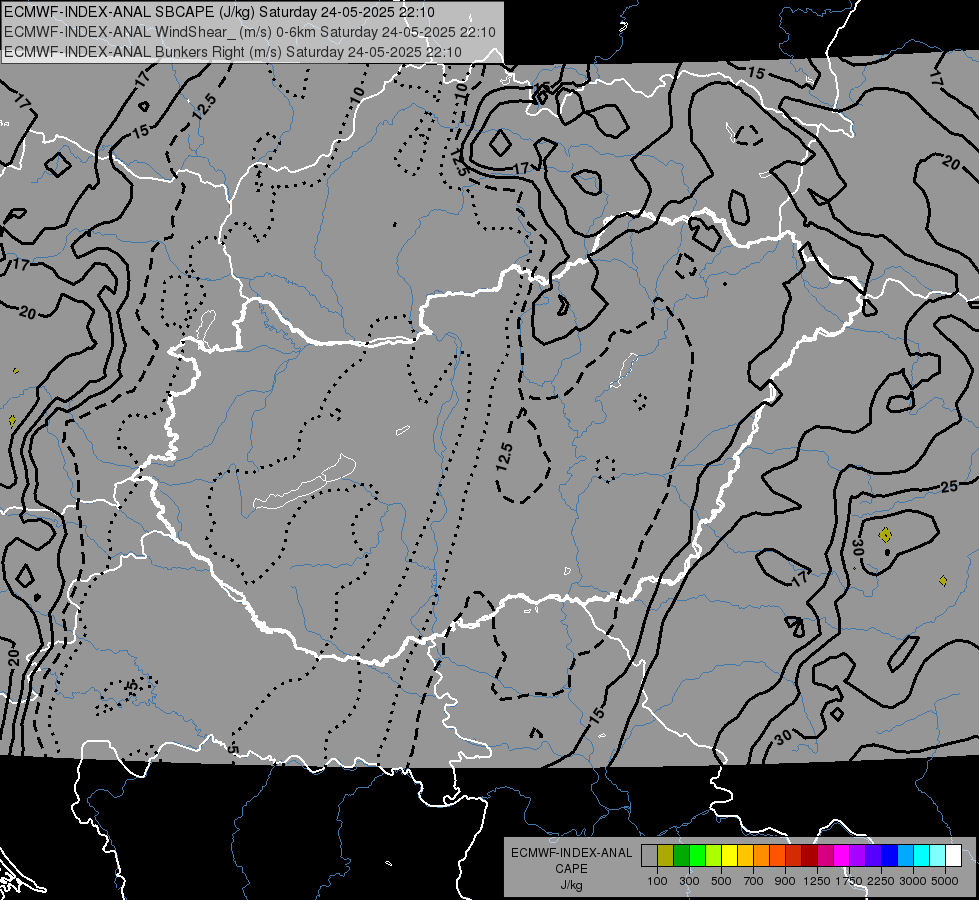The width and height of the screenshot is (979, 900).
Task: Click the CAPE word in the legend box
Action: [x=571, y=869]
